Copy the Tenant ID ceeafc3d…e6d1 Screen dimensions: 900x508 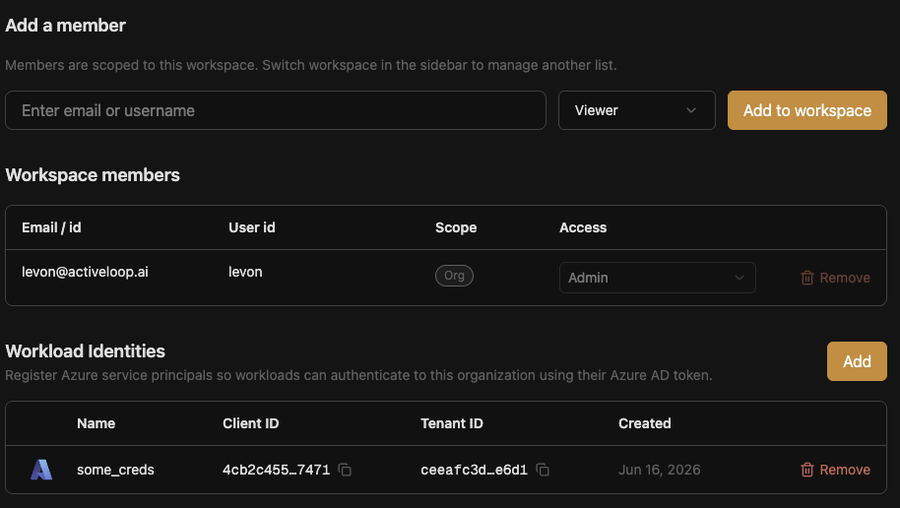[x=542, y=470]
